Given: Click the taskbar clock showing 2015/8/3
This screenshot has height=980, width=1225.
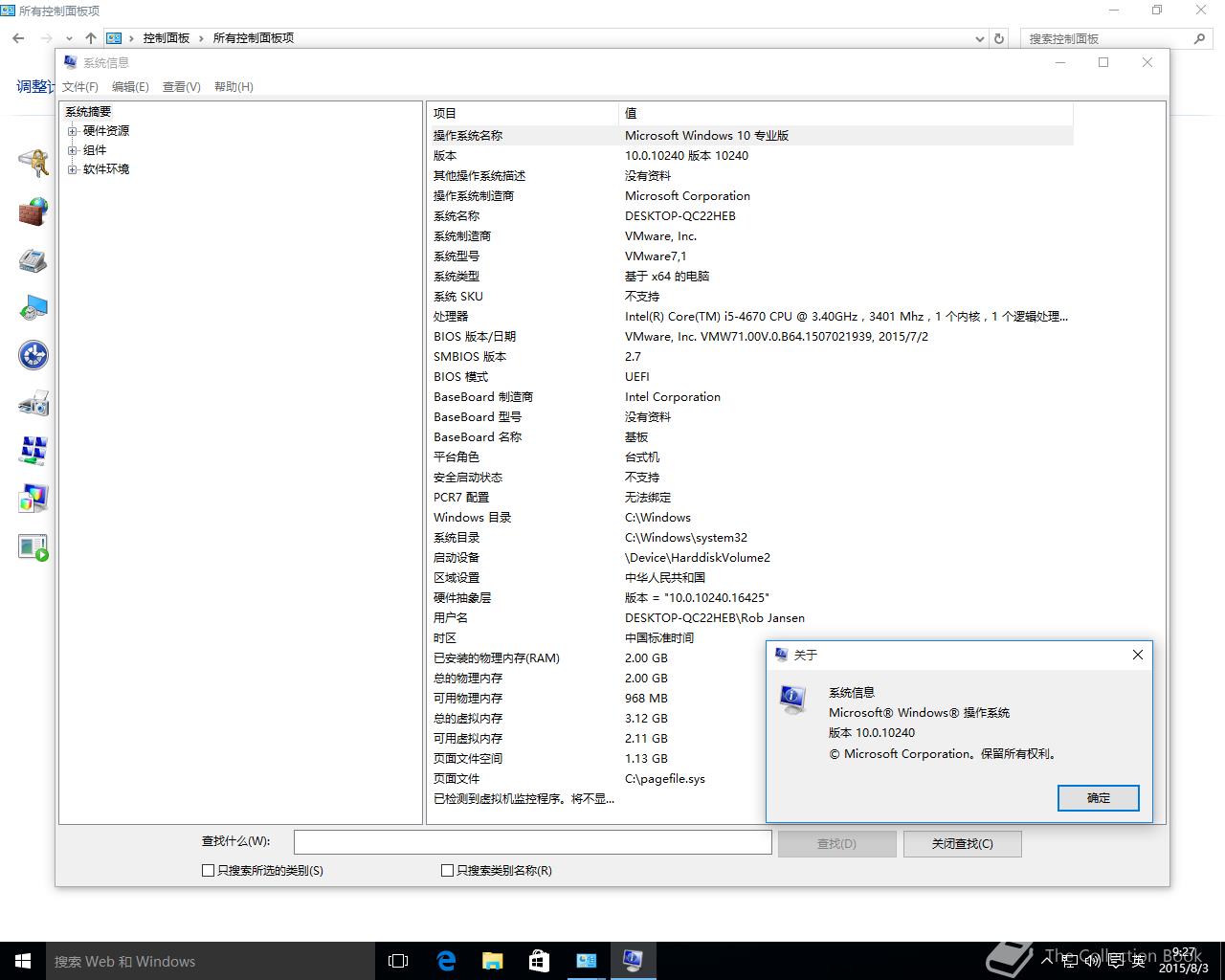Looking at the screenshot, I should click(1184, 961).
